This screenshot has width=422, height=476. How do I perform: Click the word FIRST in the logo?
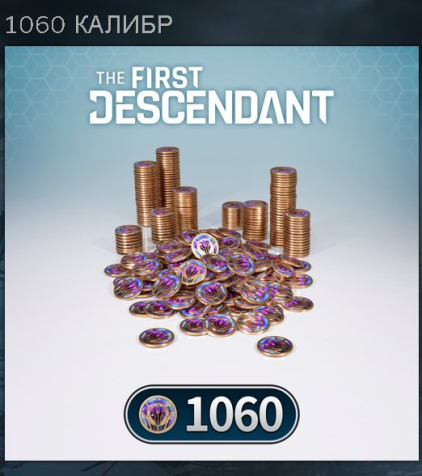pos(167,76)
